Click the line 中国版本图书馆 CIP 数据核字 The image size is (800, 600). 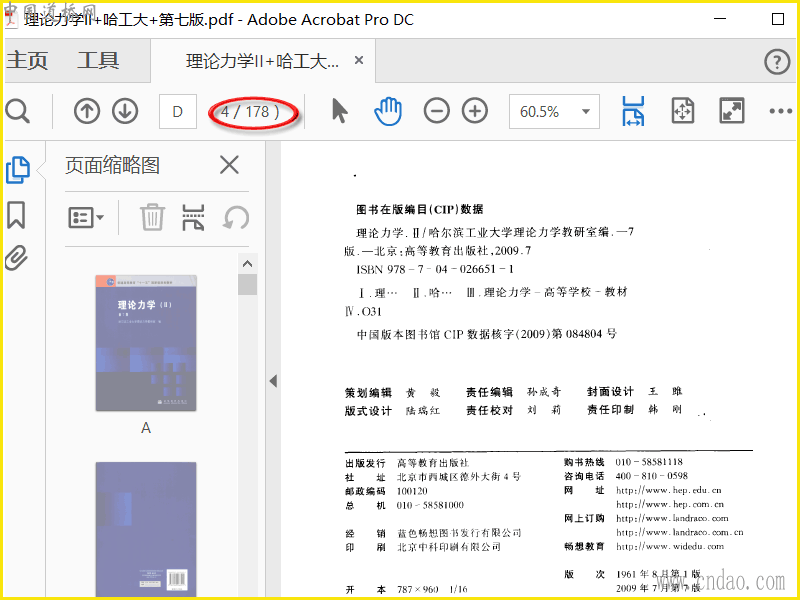486,334
